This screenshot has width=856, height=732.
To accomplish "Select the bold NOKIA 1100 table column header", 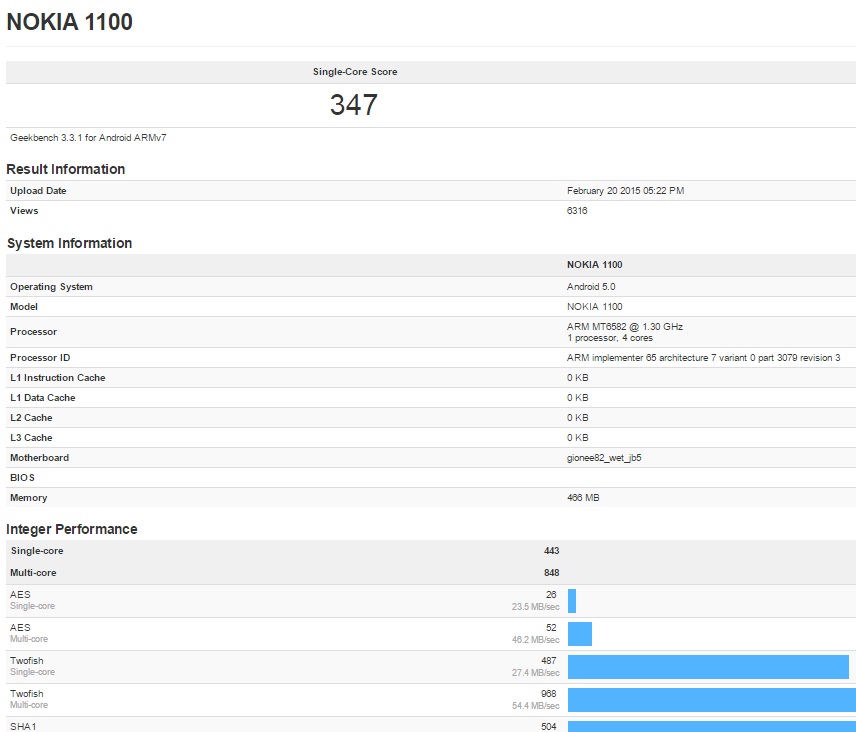I will pos(595,265).
